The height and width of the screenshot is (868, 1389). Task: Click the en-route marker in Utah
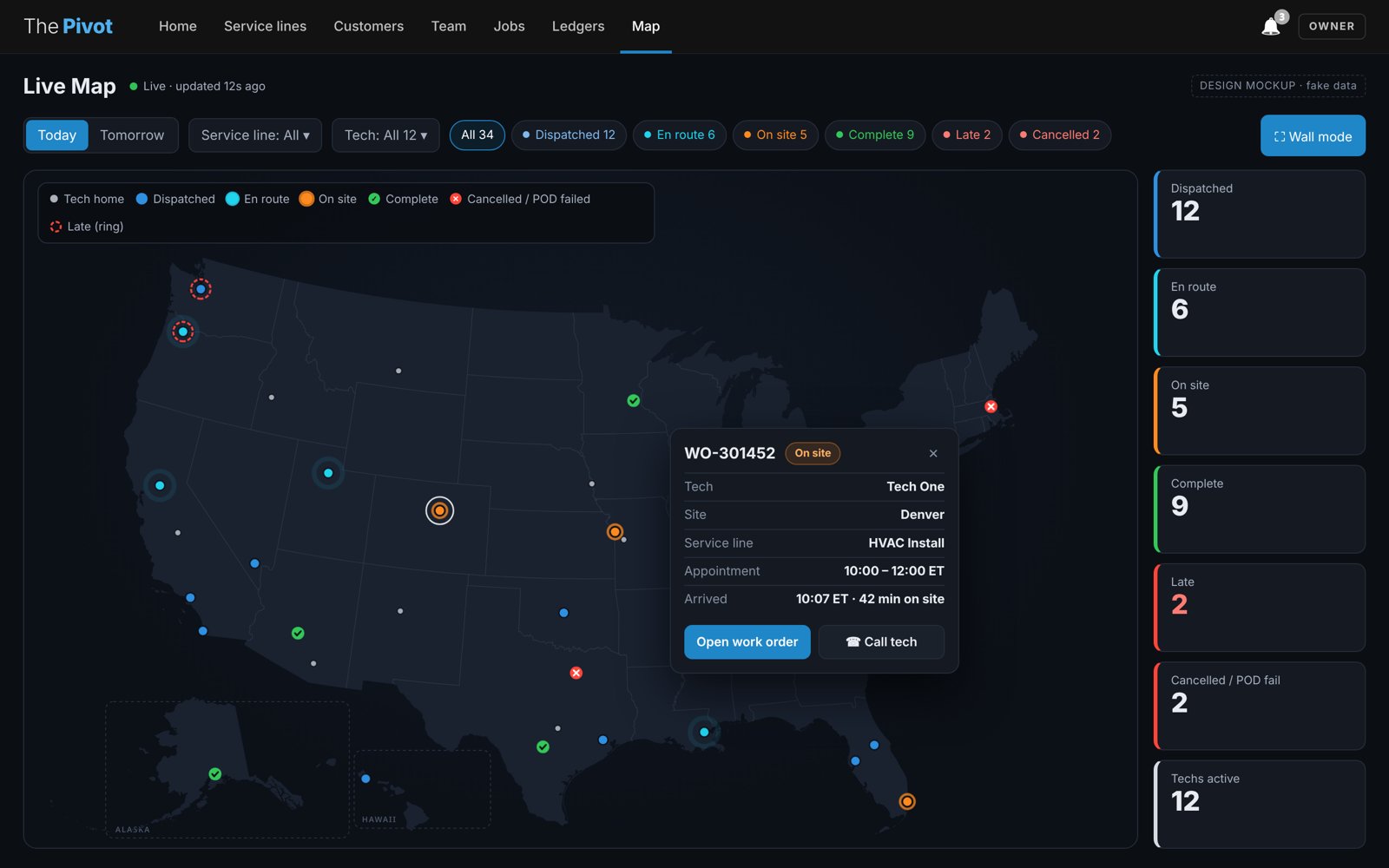click(x=328, y=473)
